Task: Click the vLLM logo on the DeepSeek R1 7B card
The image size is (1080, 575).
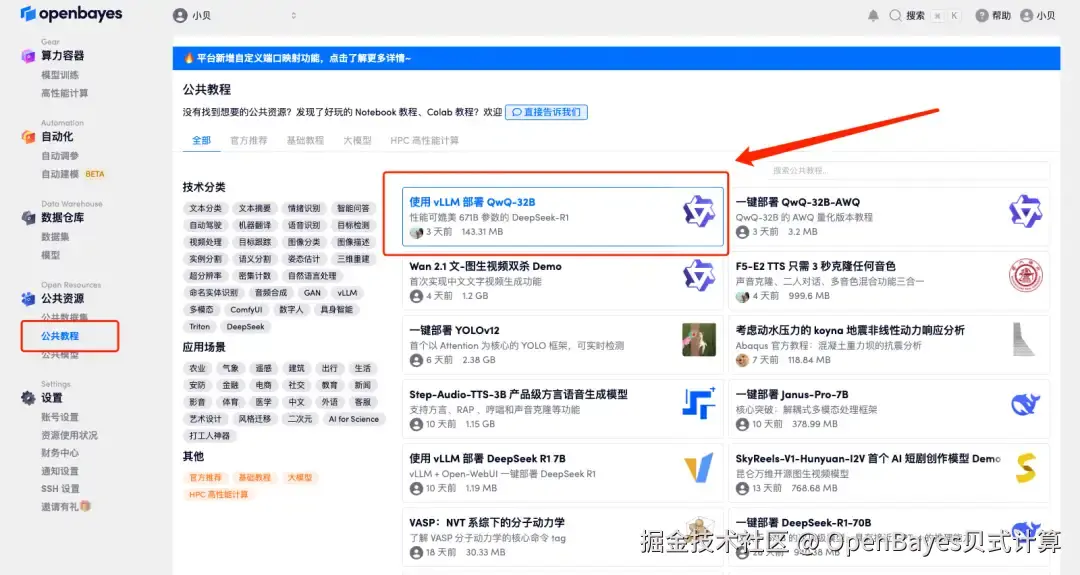Action: pyautogui.click(x=698, y=468)
